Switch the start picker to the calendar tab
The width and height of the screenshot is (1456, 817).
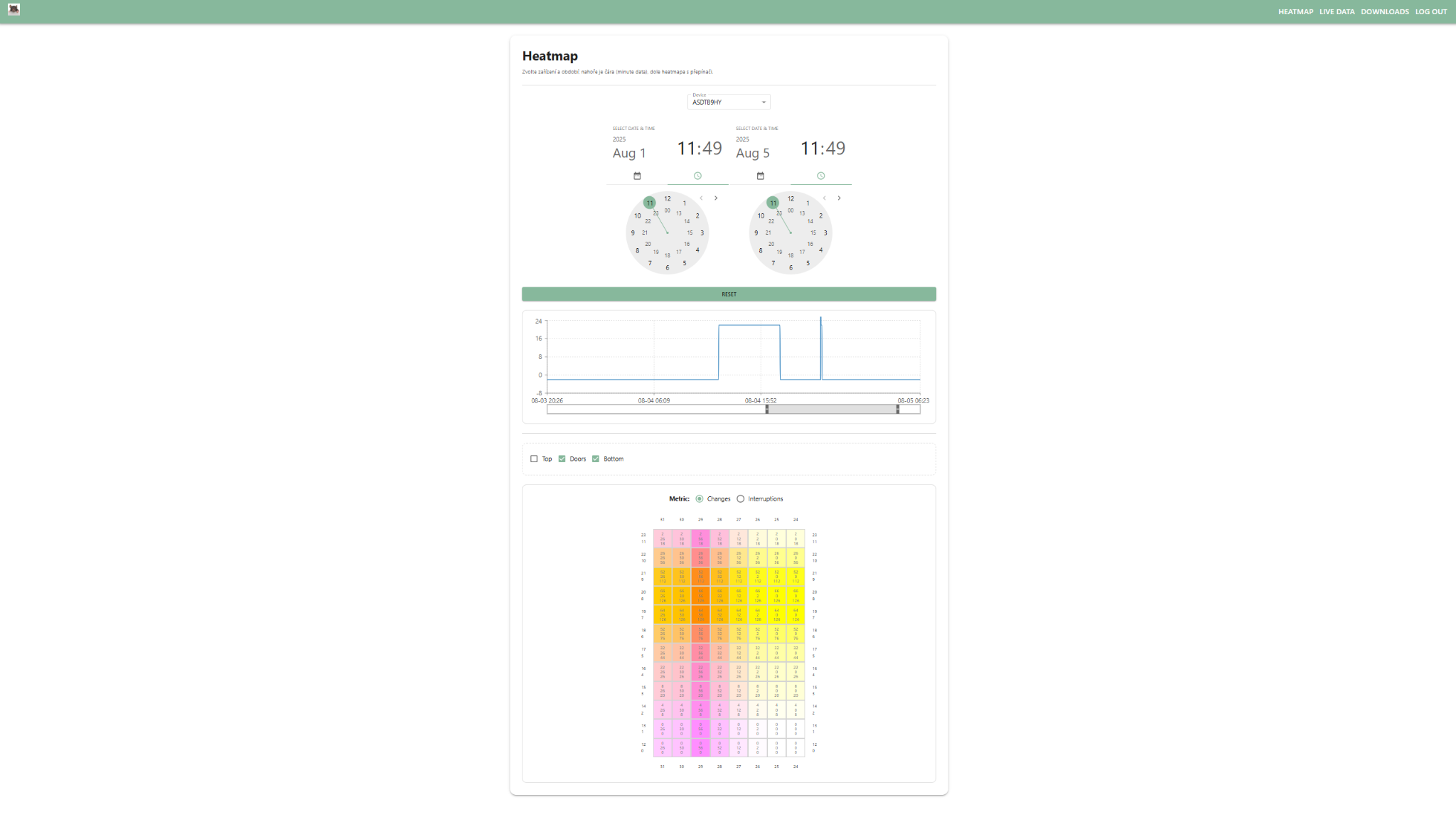click(x=637, y=176)
